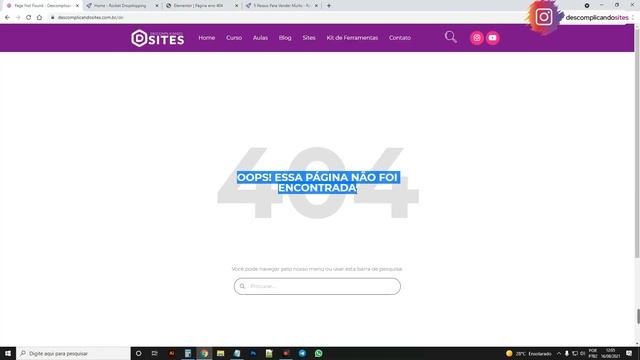Viewport: 640px width, 360px height.
Task: Open the Calculator icon on taskbar
Action: (x=188, y=353)
